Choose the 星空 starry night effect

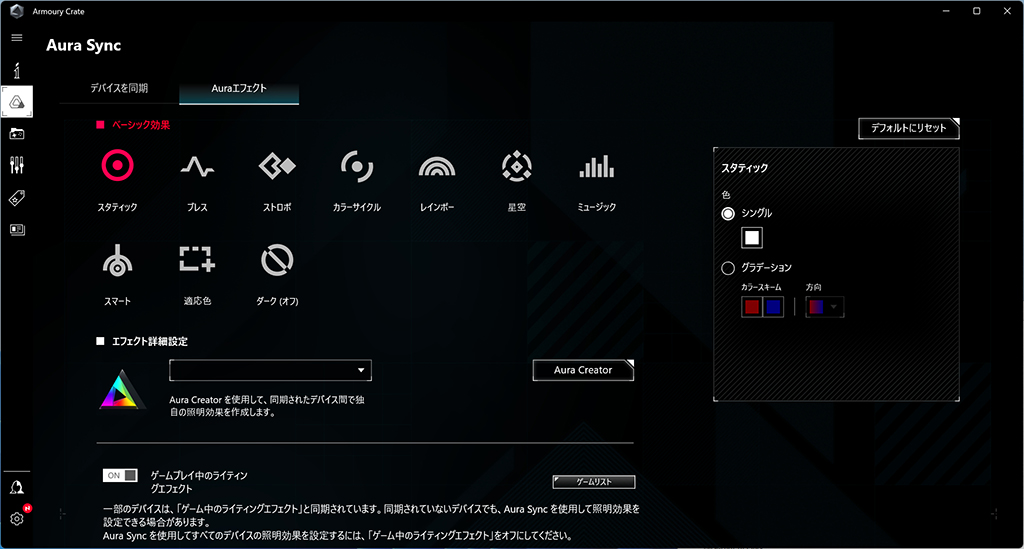pos(517,166)
